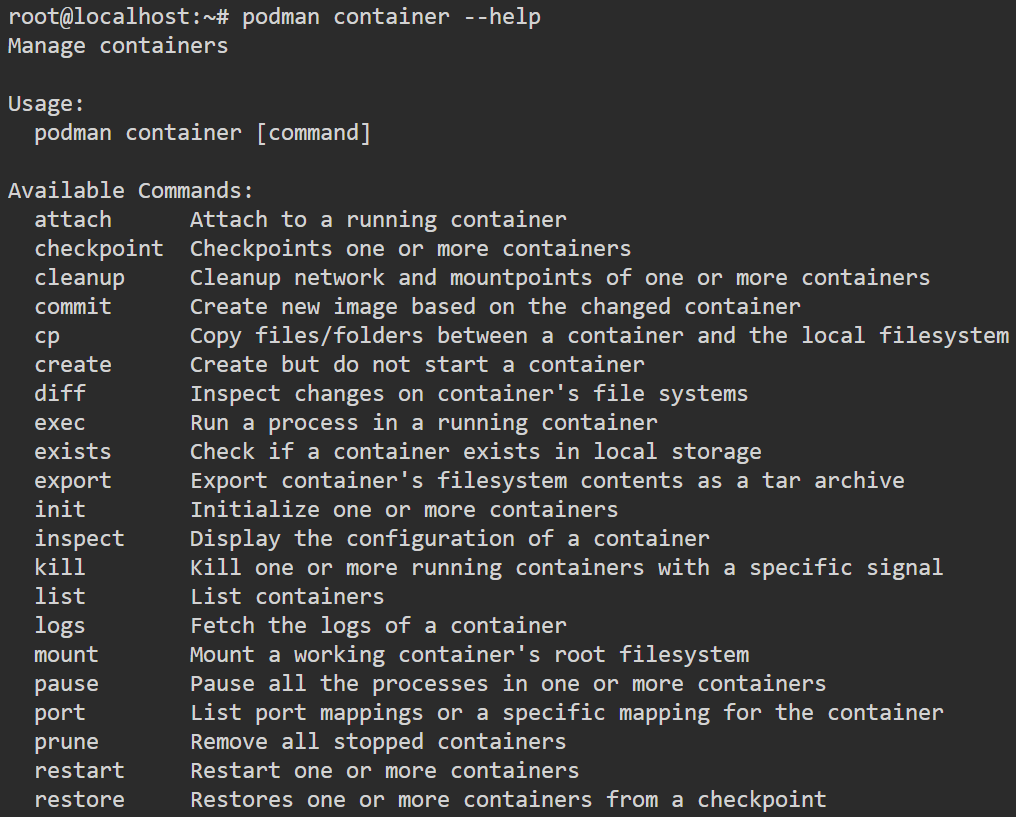This screenshot has height=817, width=1016.
Task: Select the commit command text
Action: click(72, 306)
